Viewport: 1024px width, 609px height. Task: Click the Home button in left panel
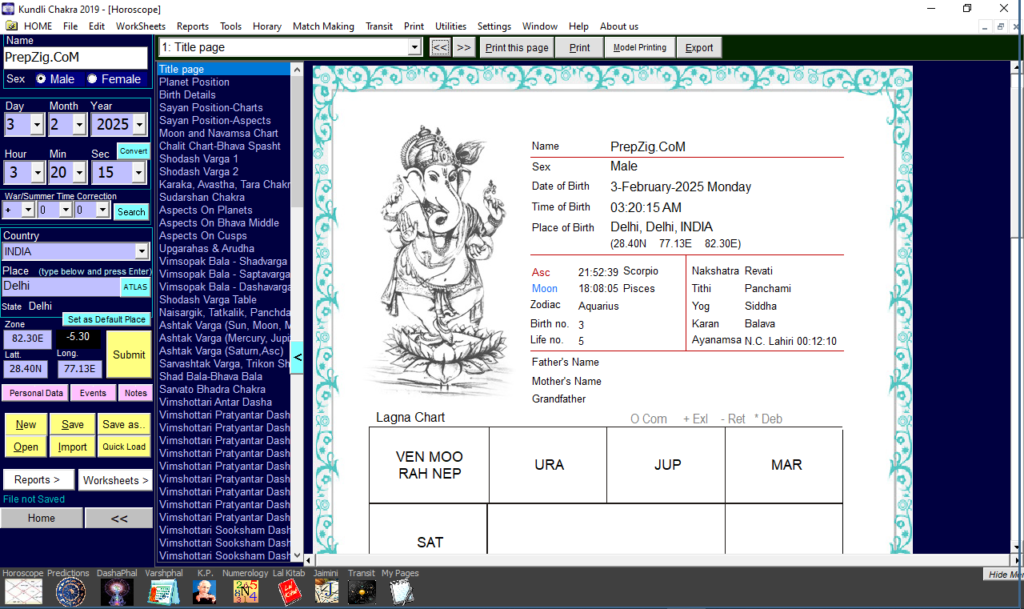pyautogui.click(x=41, y=518)
